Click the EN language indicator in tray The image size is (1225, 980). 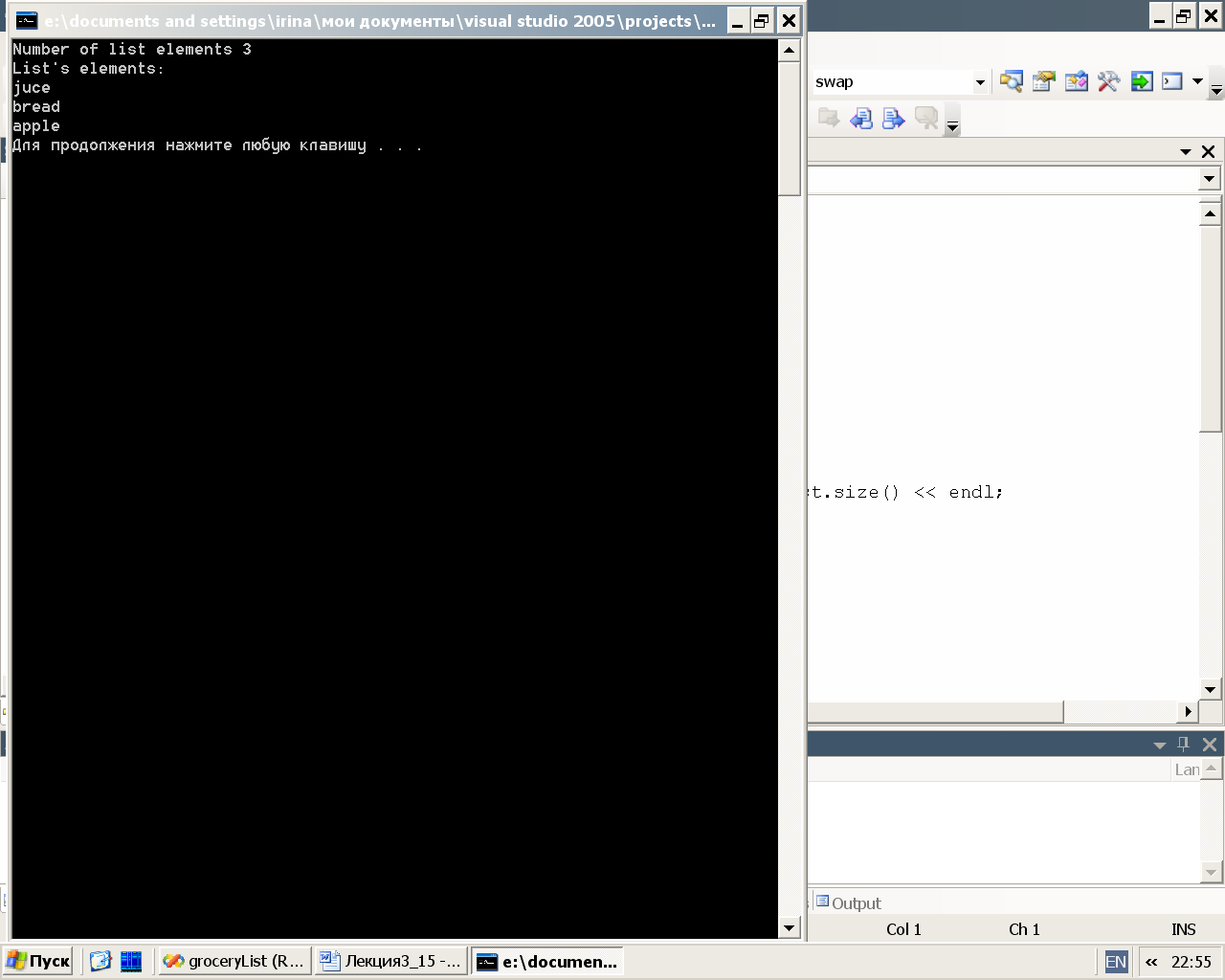coord(1116,962)
